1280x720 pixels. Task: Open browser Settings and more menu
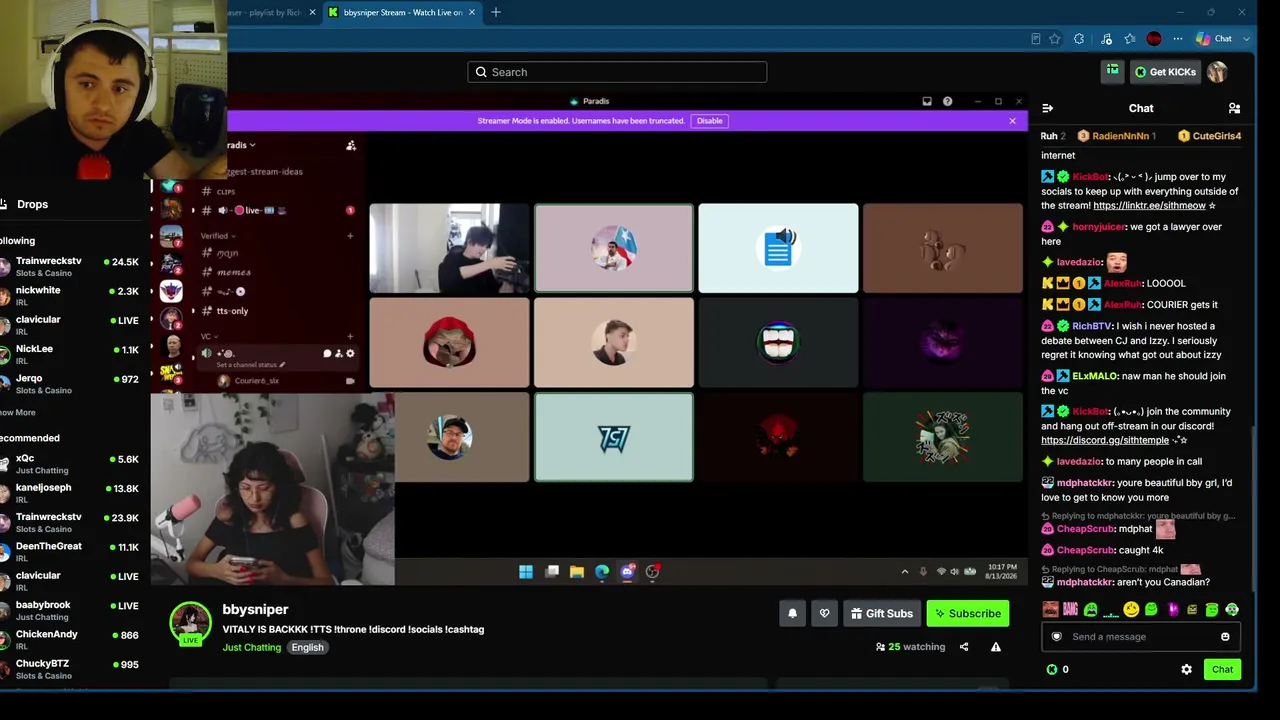(x=1177, y=39)
